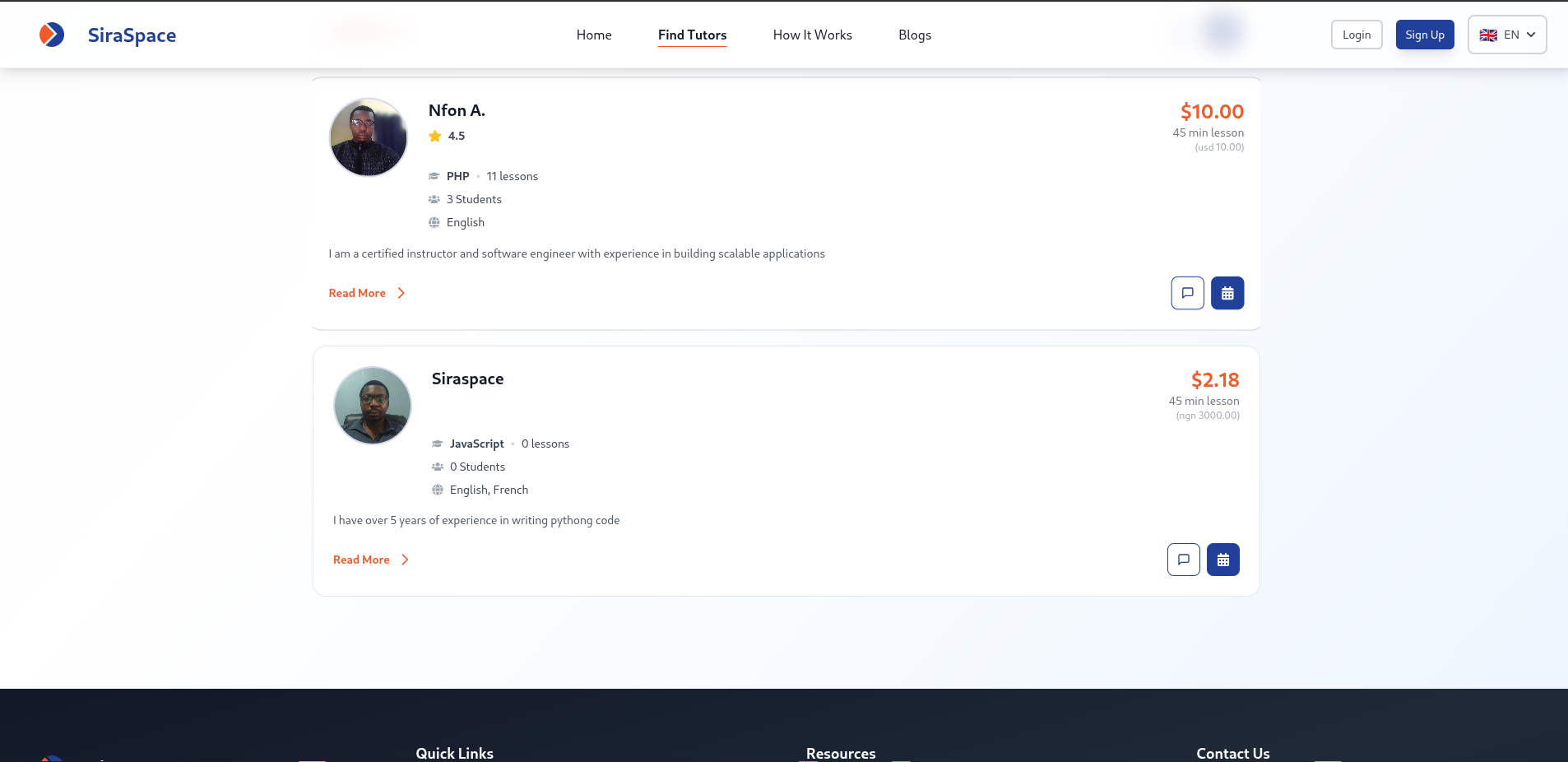Click the (ngn 3000.00) text
The width and height of the screenshot is (1568, 762).
point(1208,416)
